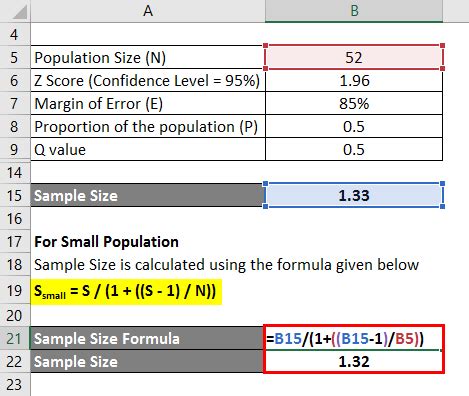Select row 20 header
Viewport: 469px width, 396px height.
pyautogui.click(x=15, y=315)
